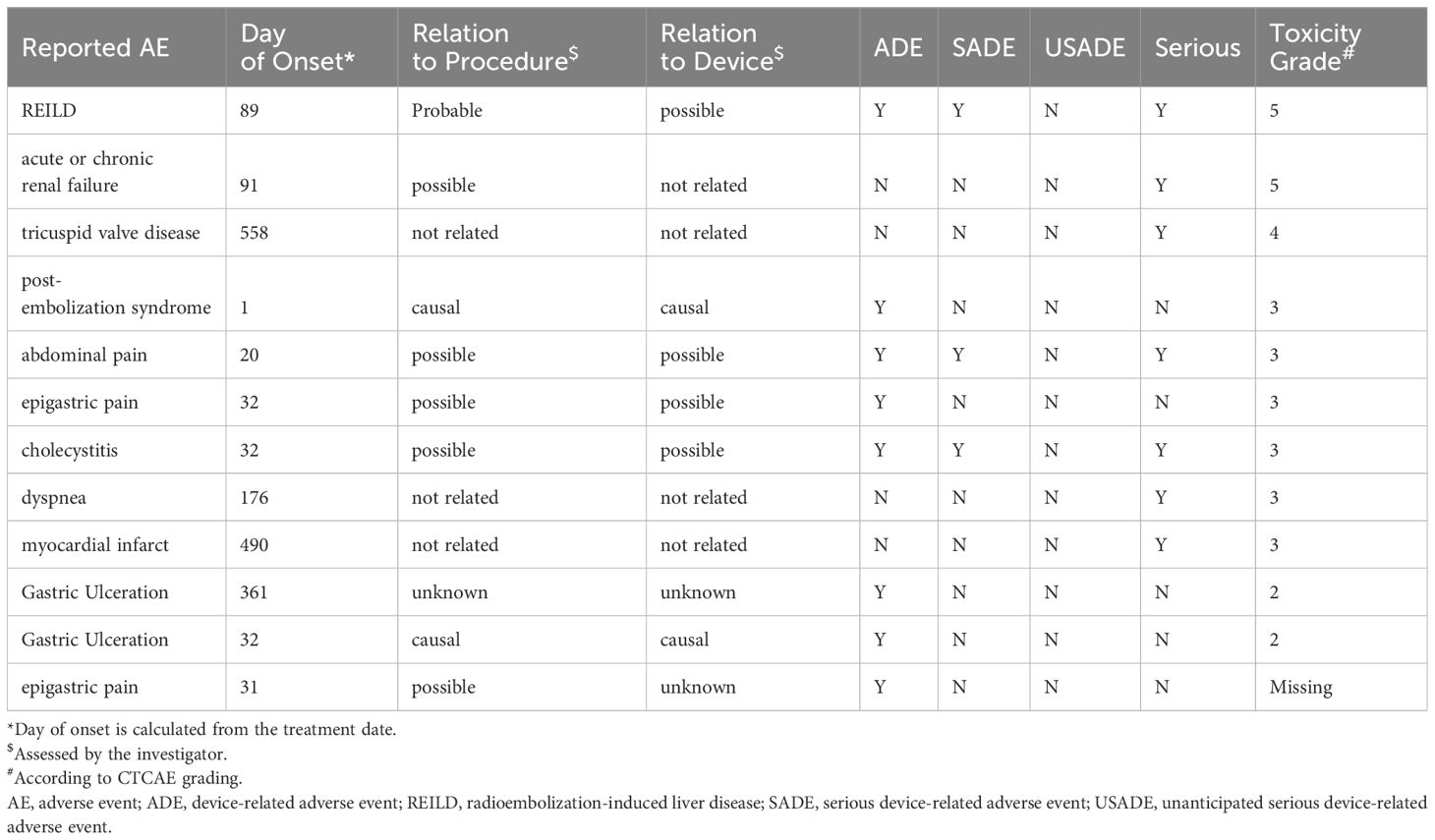This screenshot has width=1435, height=840.
Task: Click the Reported AE column header
Action: click(x=95, y=47)
